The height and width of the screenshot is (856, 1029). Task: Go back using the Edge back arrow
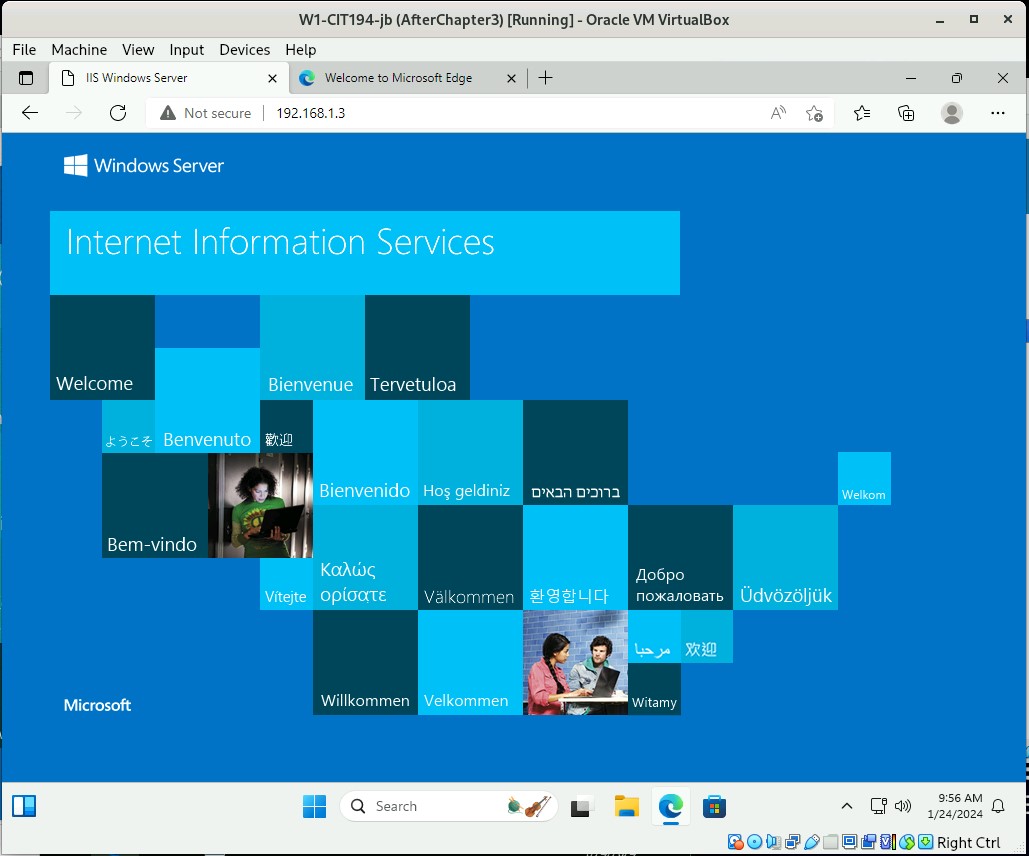pos(30,113)
